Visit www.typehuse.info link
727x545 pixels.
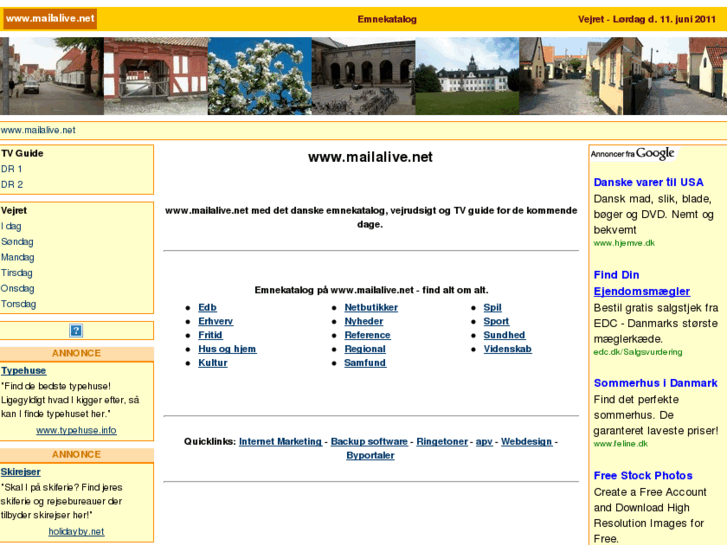coord(77,430)
